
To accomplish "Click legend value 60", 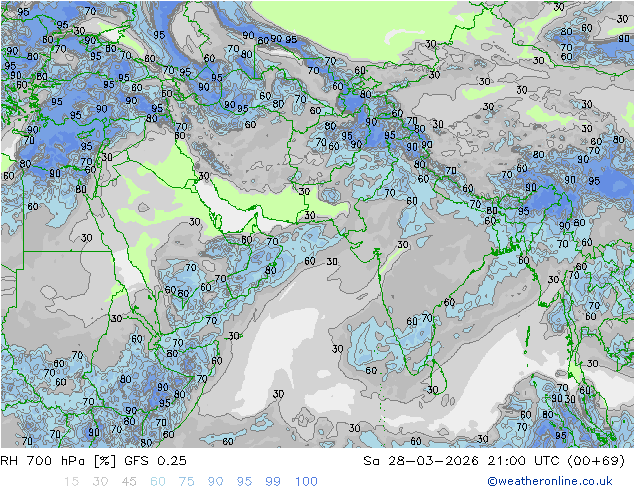I will click(x=158, y=481).
